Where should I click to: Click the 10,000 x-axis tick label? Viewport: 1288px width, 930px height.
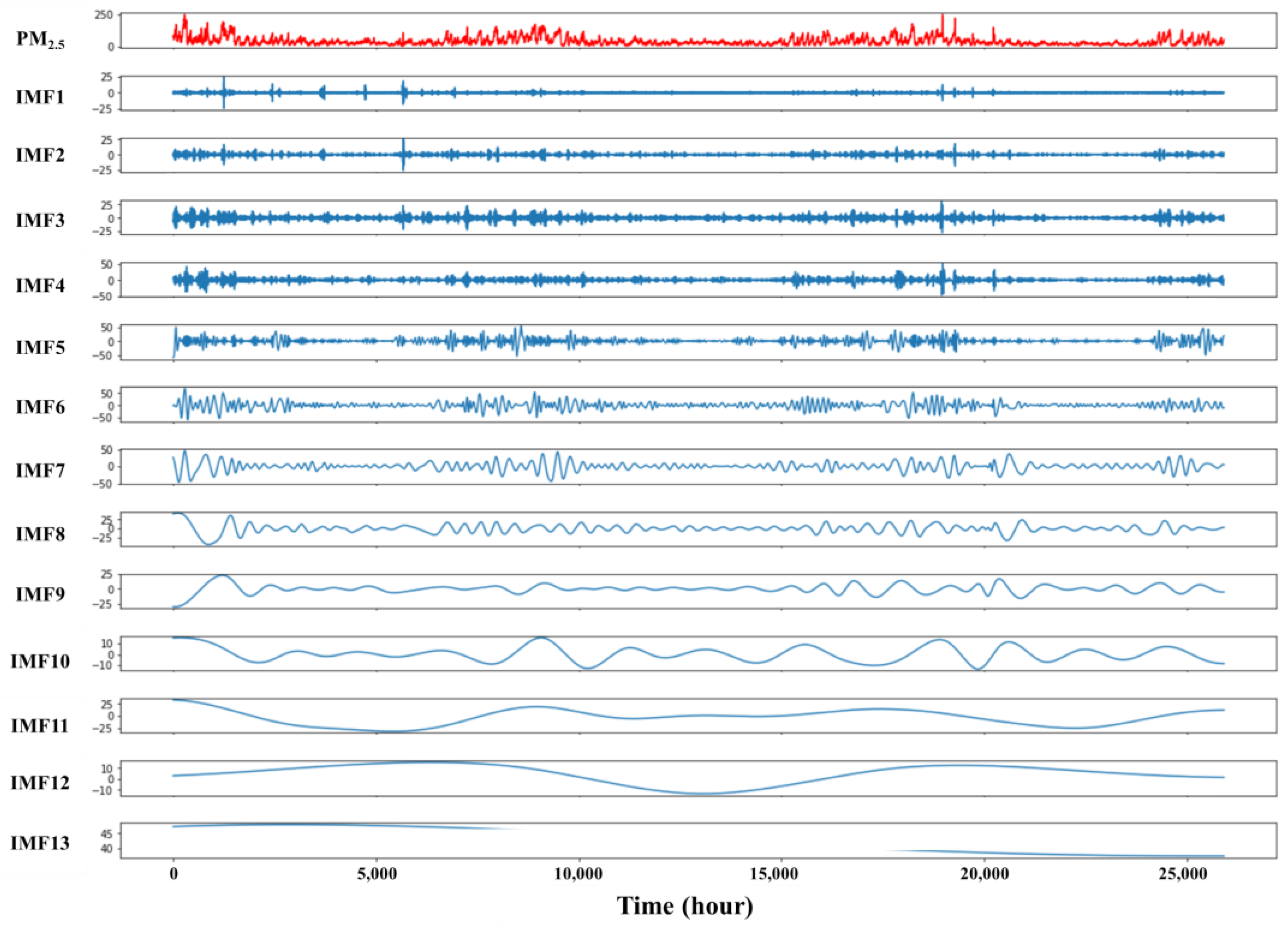pyautogui.click(x=579, y=874)
